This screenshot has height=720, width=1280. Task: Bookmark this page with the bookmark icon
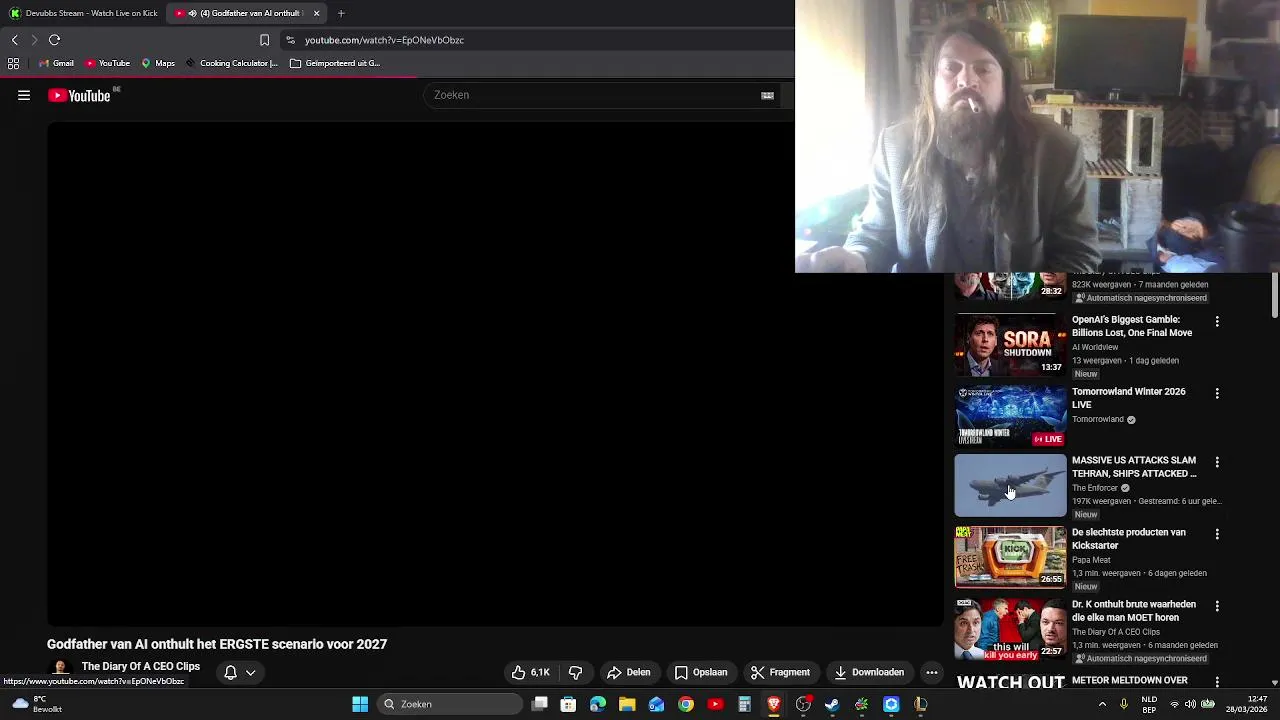pyautogui.click(x=264, y=40)
